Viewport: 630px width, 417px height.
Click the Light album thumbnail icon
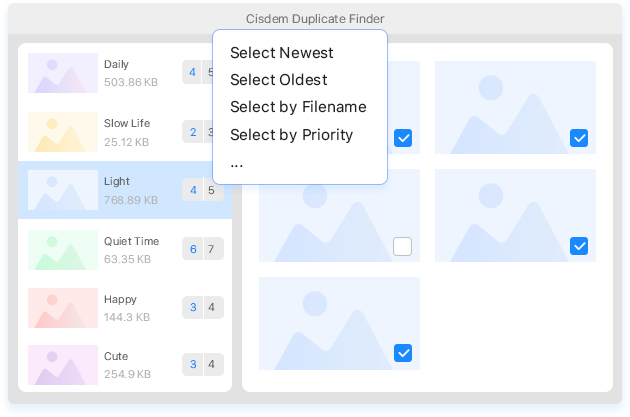[62, 190]
